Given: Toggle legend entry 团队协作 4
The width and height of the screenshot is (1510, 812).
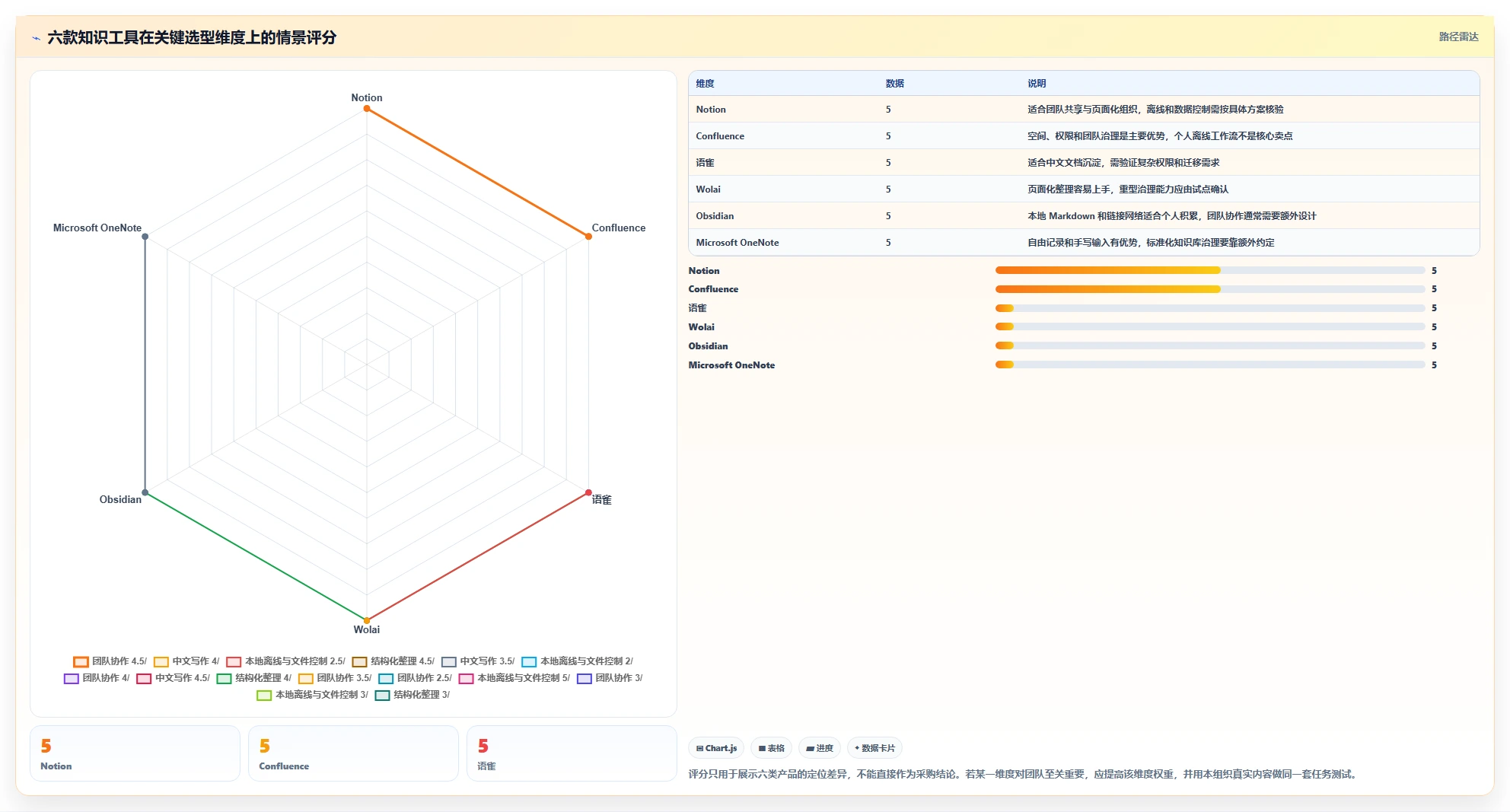Looking at the screenshot, I should click(x=97, y=678).
